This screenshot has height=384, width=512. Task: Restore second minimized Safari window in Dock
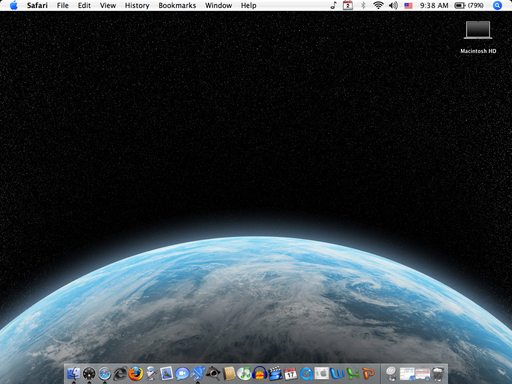423,373
